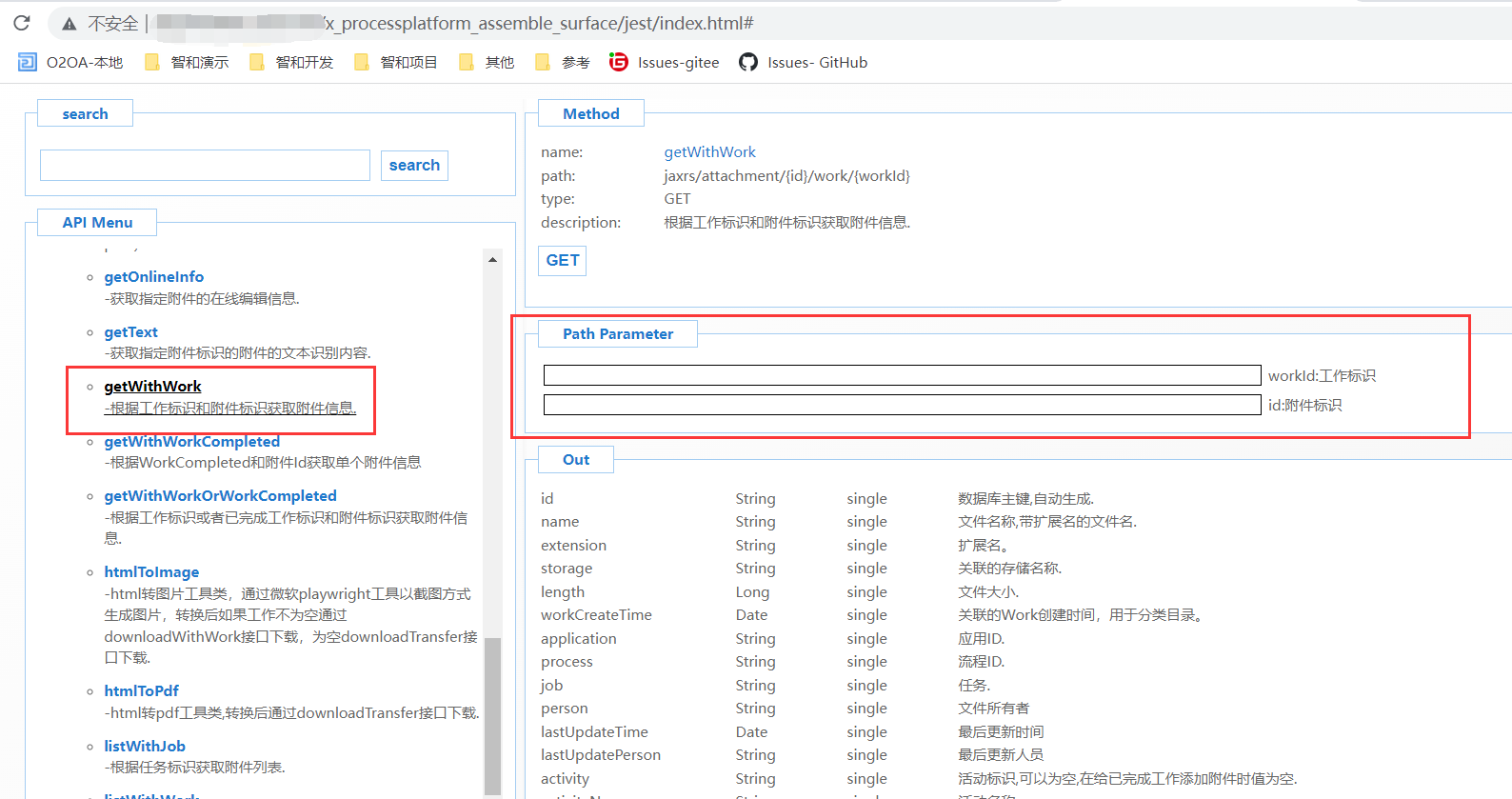Expand the 其他 bookmark folder
1512x799 pixels.
click(x=487, y=63)
